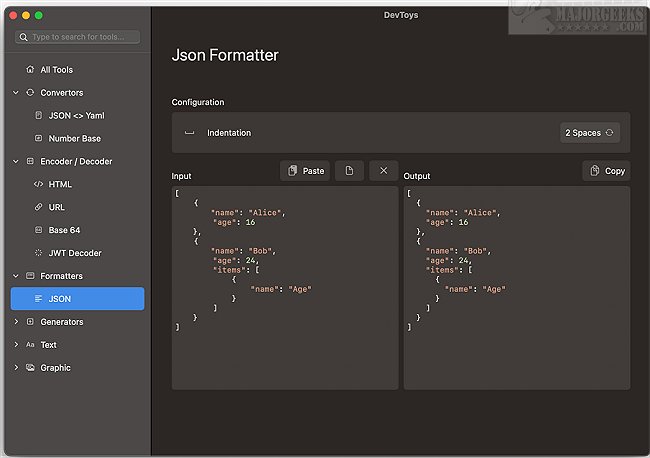Image resolution: width=650 pixels, height=458 pixels.
Task: Clear input with the X button
Action: click(383, 171)
